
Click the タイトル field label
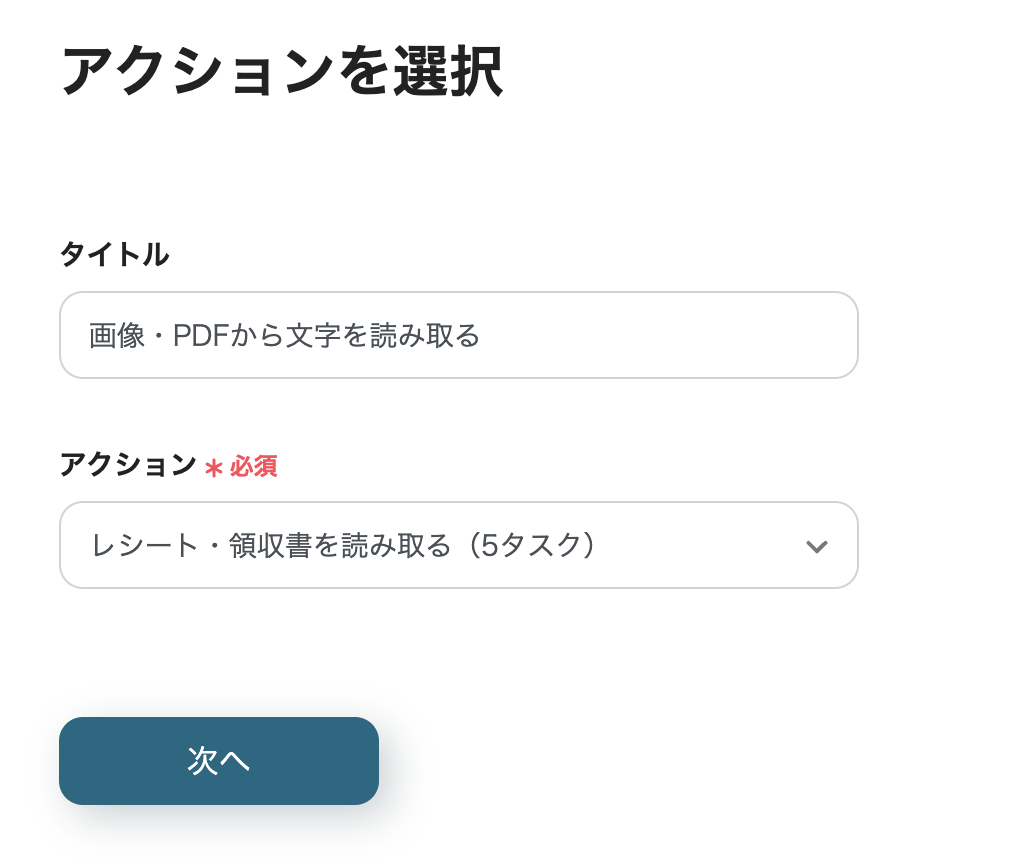(114, 255)
